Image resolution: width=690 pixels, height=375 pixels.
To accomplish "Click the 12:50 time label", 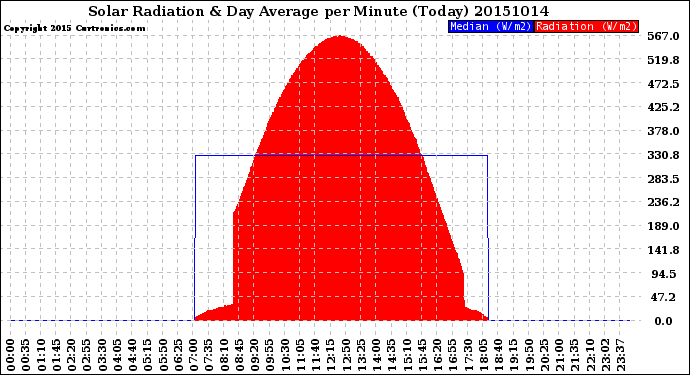I will [x=346, y=355].
